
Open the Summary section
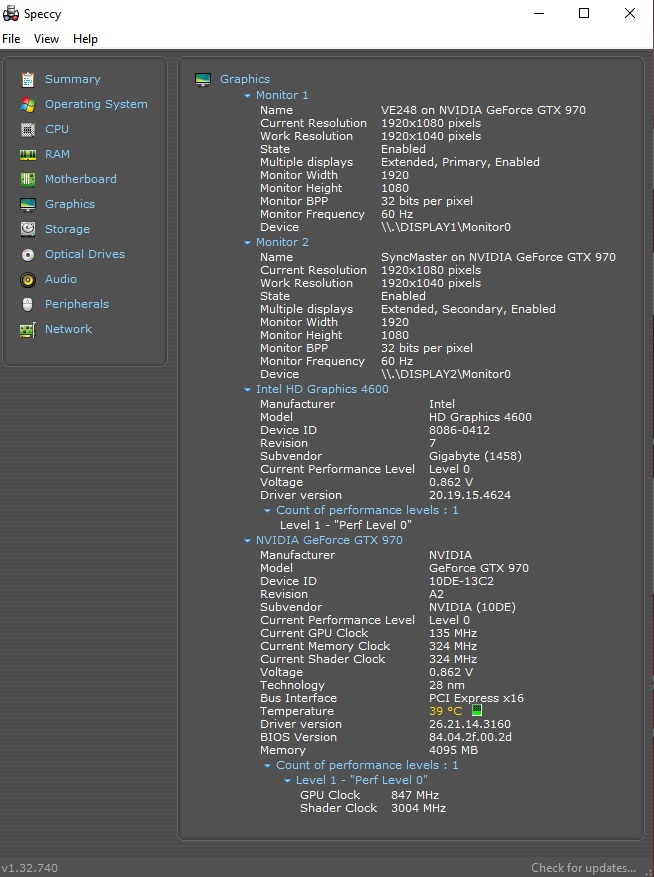73,79
